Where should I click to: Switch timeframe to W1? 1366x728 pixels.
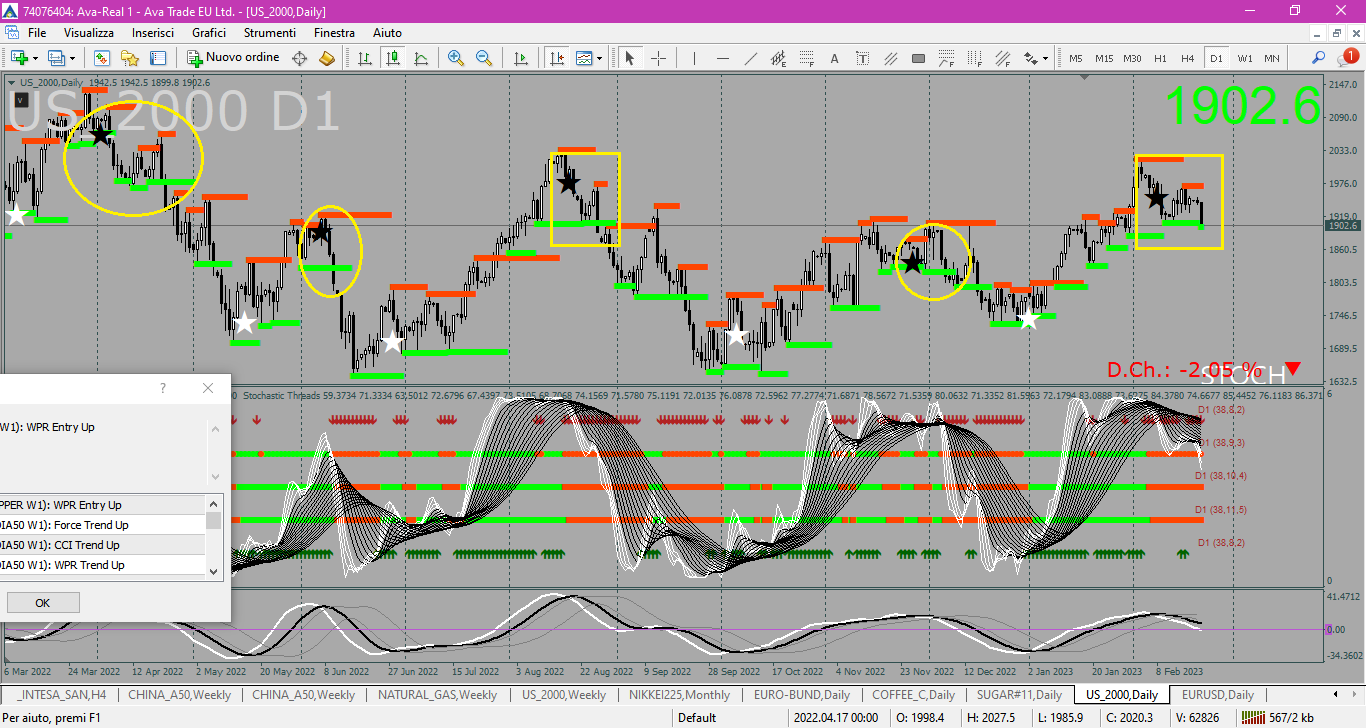click(x=1245, y=58)
